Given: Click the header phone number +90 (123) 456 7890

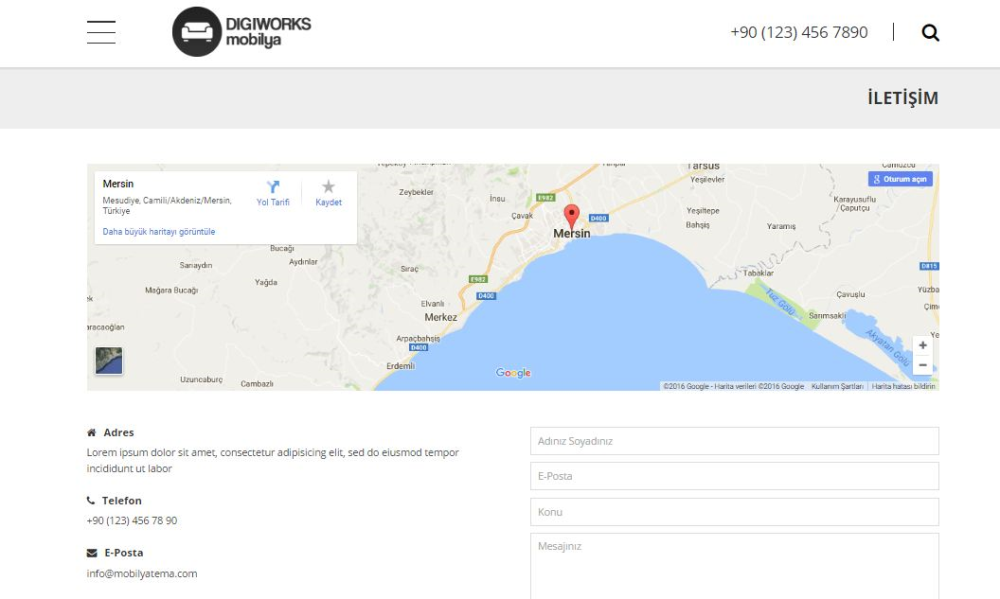Looking at the screenshot, I should tap(799, 32).
